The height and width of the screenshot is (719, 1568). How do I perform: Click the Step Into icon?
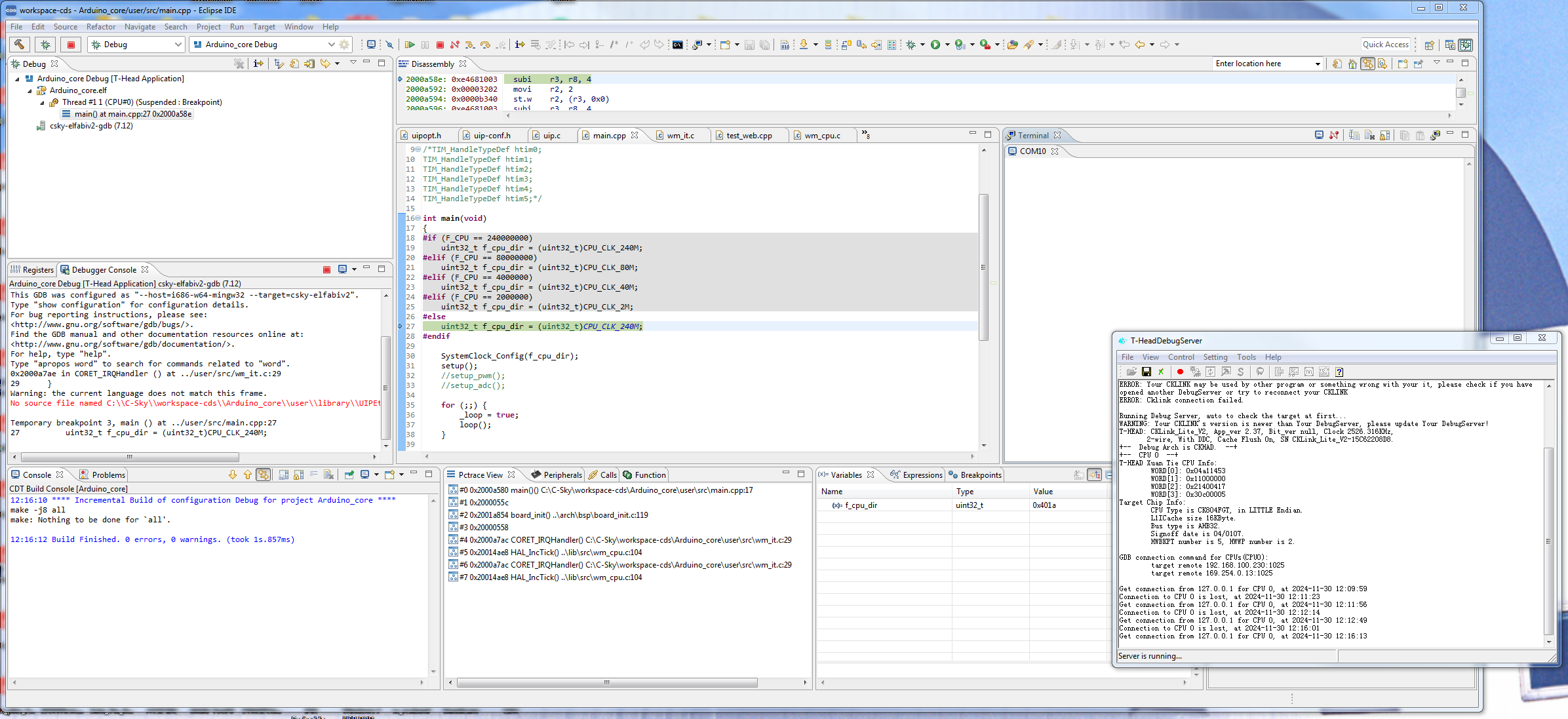470,45
